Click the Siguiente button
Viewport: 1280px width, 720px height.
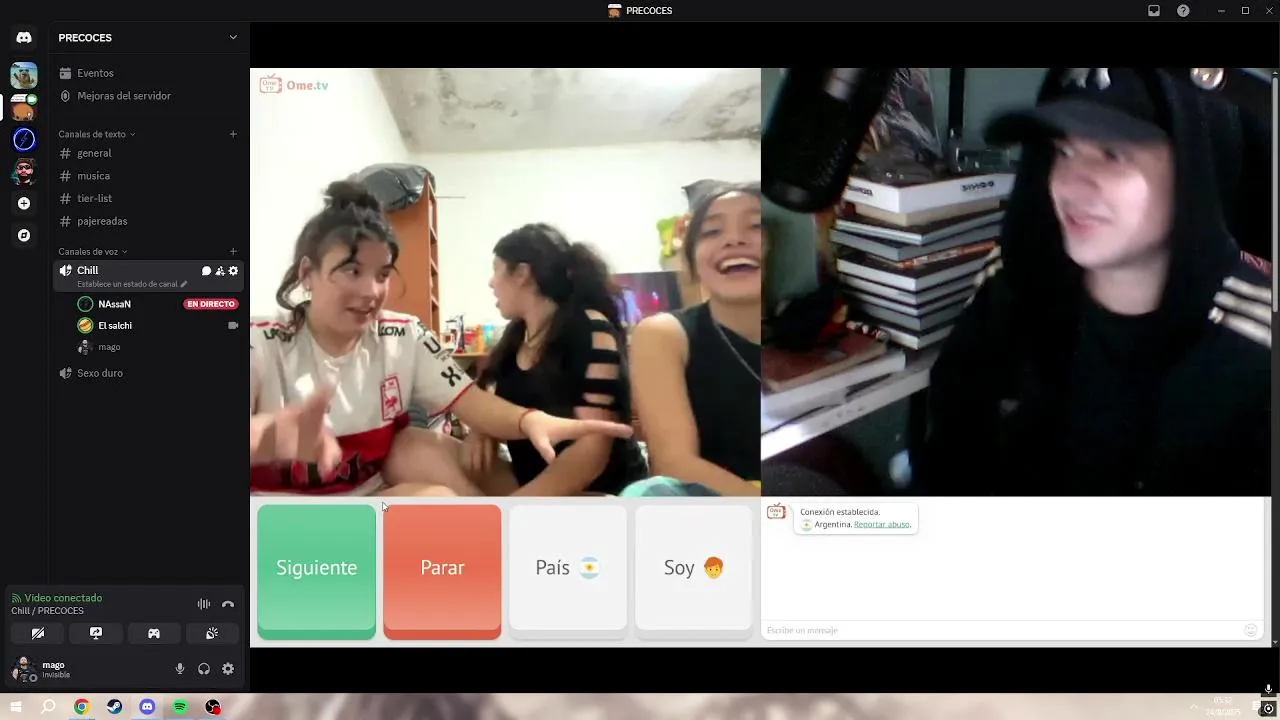(x=316, y=569)
